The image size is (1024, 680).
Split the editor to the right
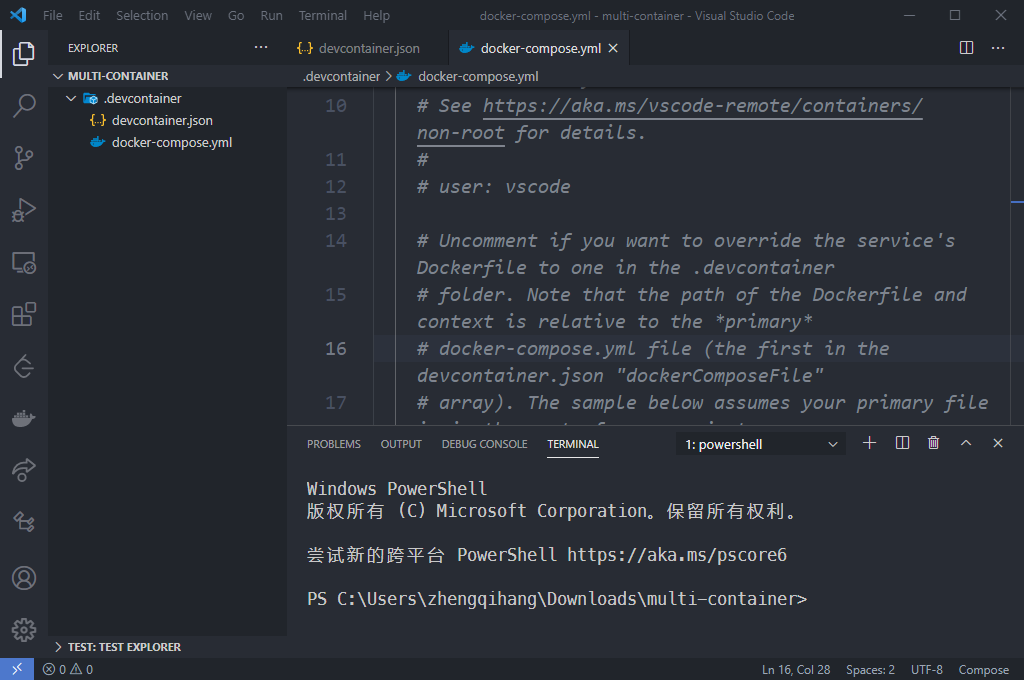[x=966, y=48]
